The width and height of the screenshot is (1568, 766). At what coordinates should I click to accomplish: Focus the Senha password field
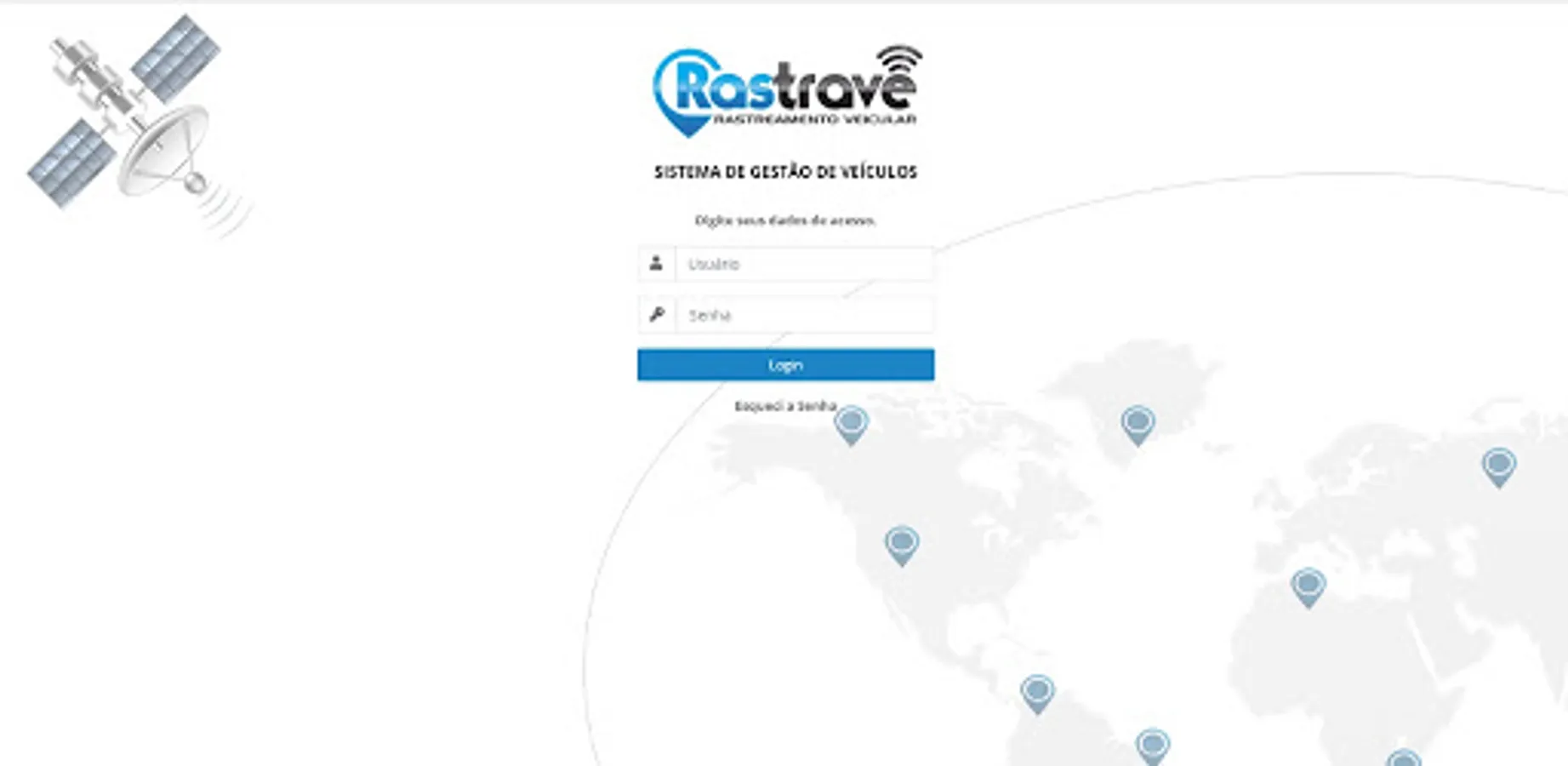coord(804,315)
